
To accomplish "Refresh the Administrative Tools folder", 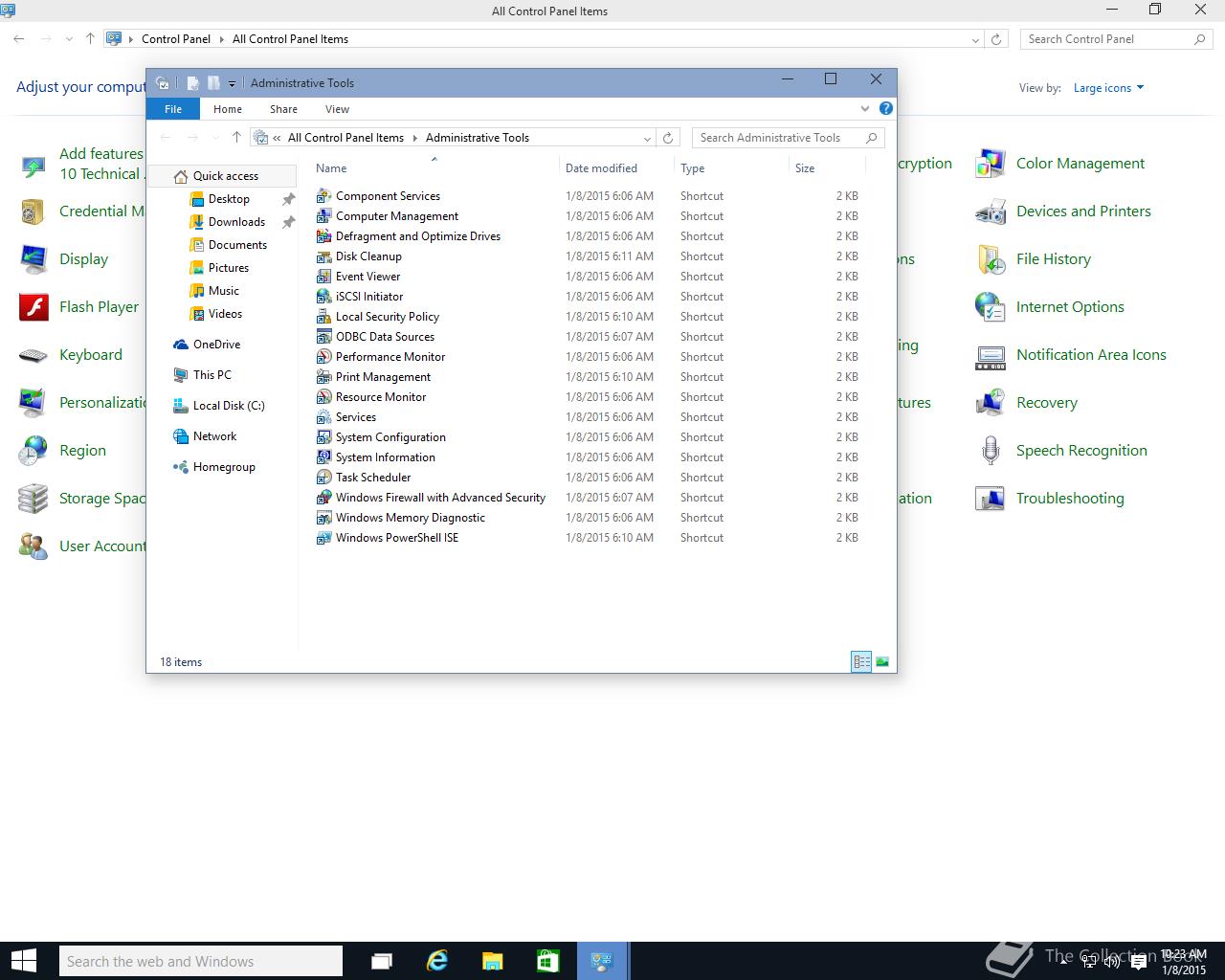I will 669,138.
